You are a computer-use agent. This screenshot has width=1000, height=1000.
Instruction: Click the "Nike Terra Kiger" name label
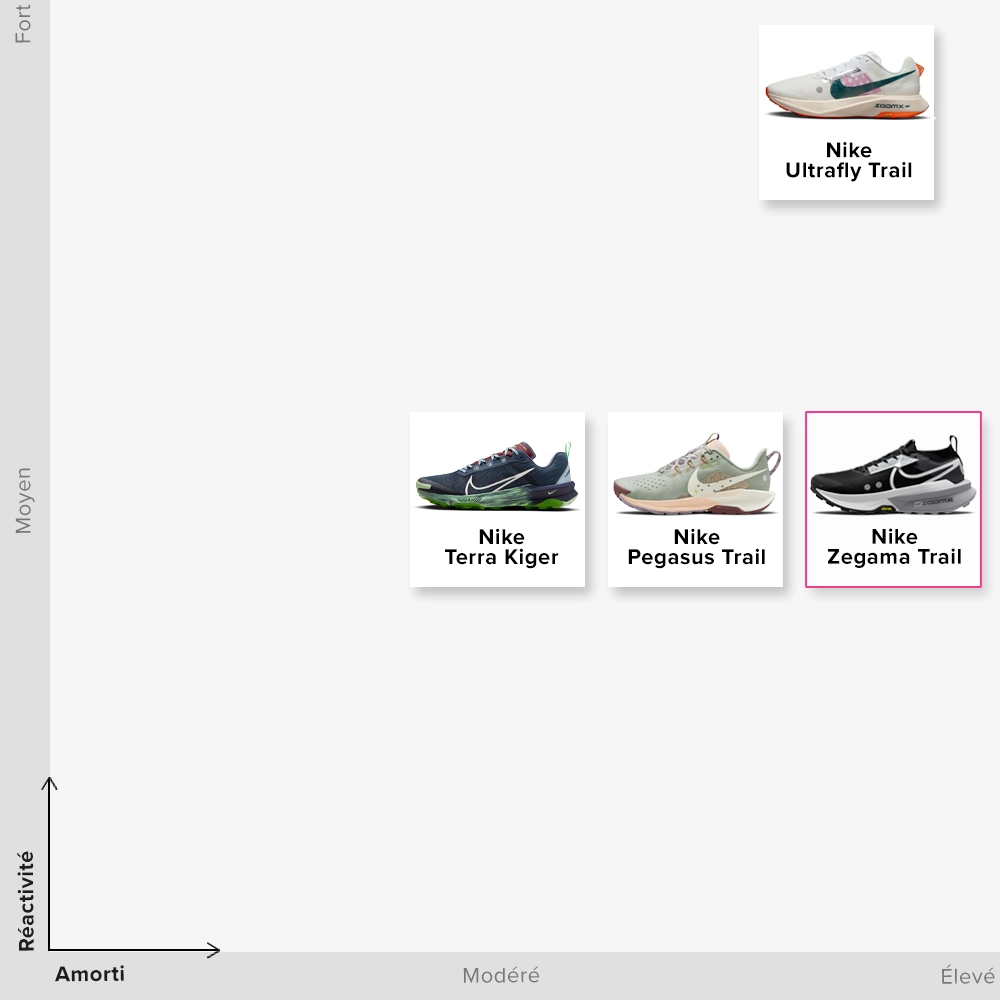click(501, 547)
